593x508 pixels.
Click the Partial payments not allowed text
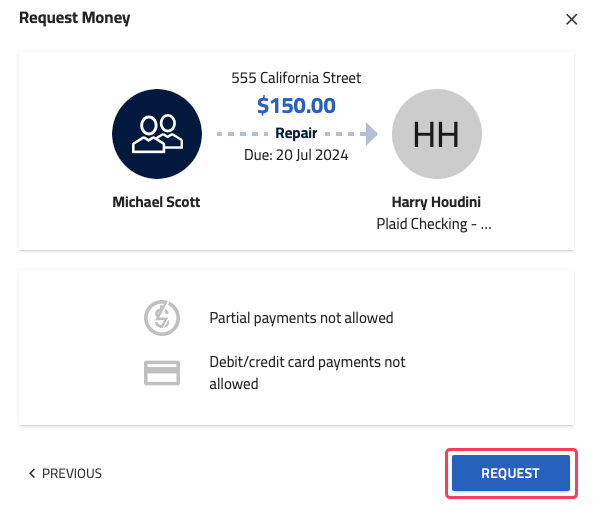[x=301, y=318]
